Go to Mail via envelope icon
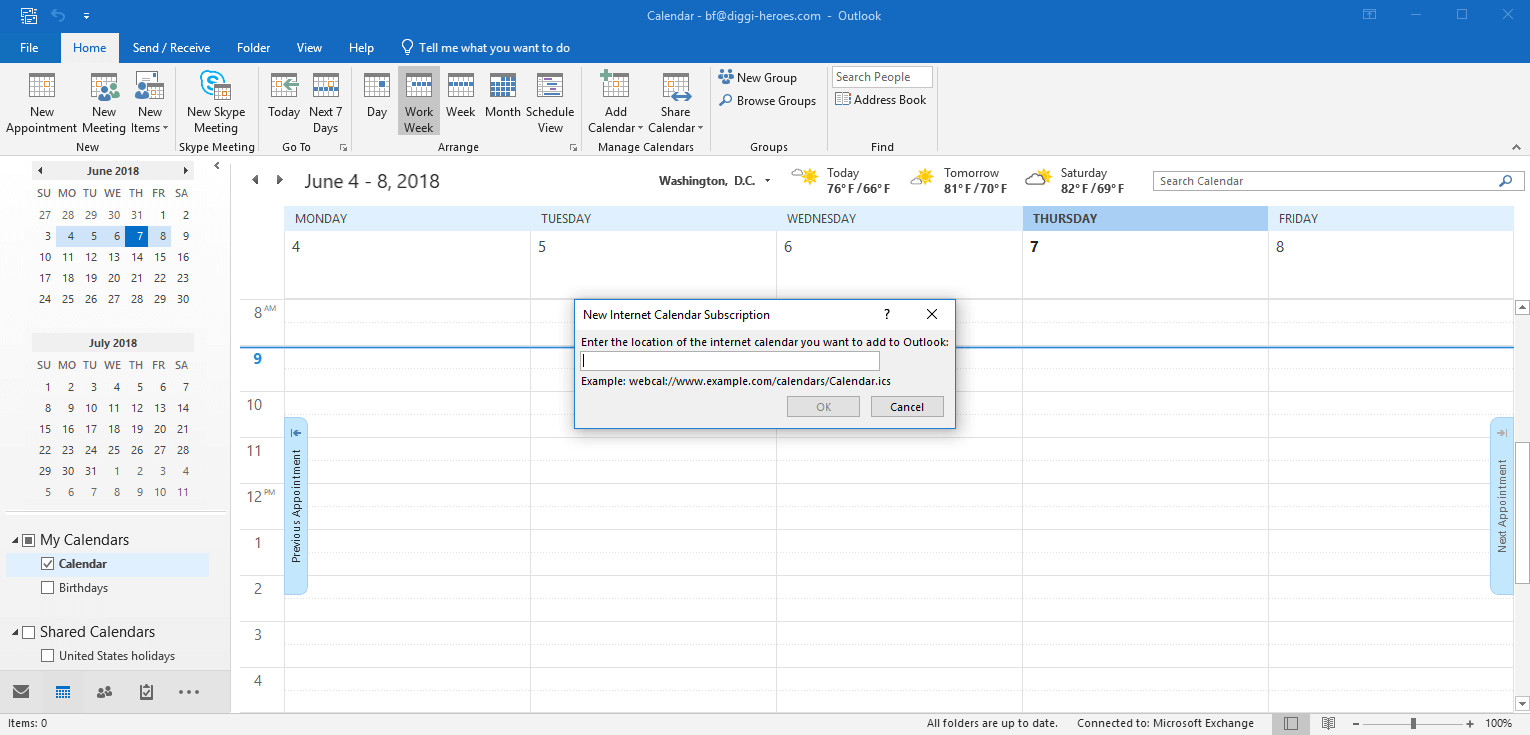 click(21, 692)
